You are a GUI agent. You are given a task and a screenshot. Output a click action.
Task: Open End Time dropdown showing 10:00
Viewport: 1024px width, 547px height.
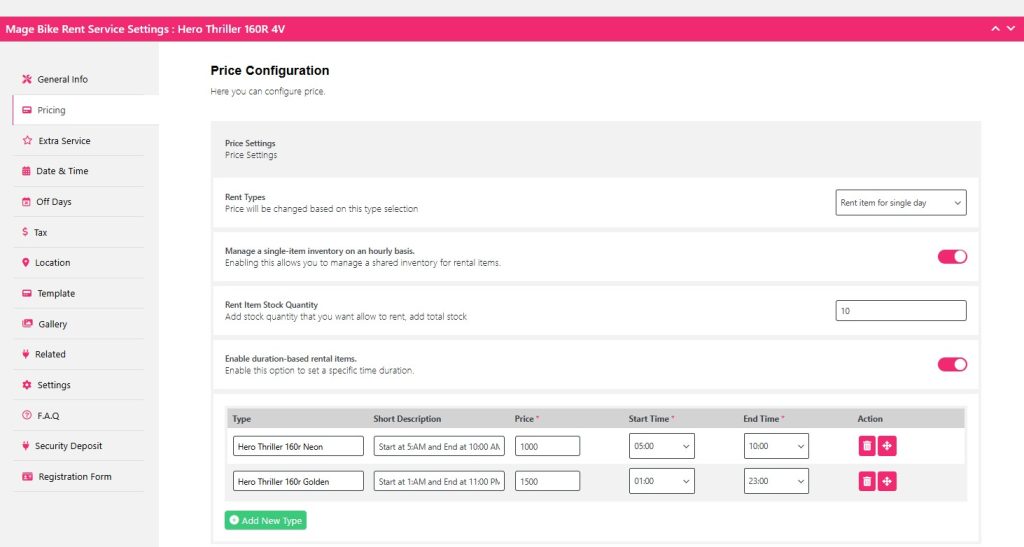tap(776, 446)
